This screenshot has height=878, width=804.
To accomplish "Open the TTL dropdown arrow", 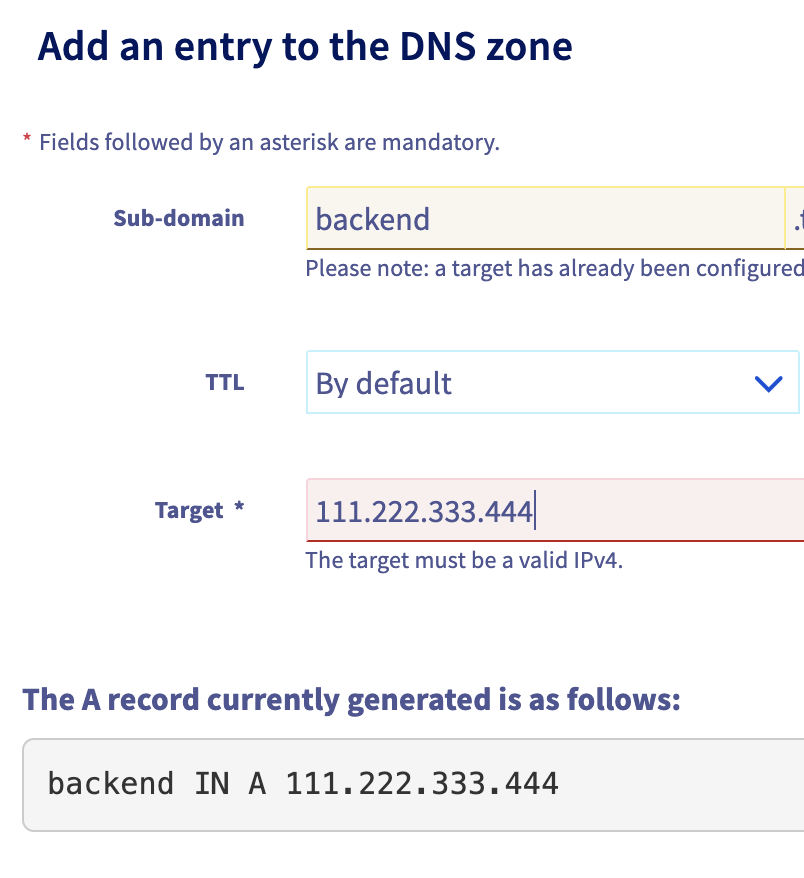I will 768,384.
